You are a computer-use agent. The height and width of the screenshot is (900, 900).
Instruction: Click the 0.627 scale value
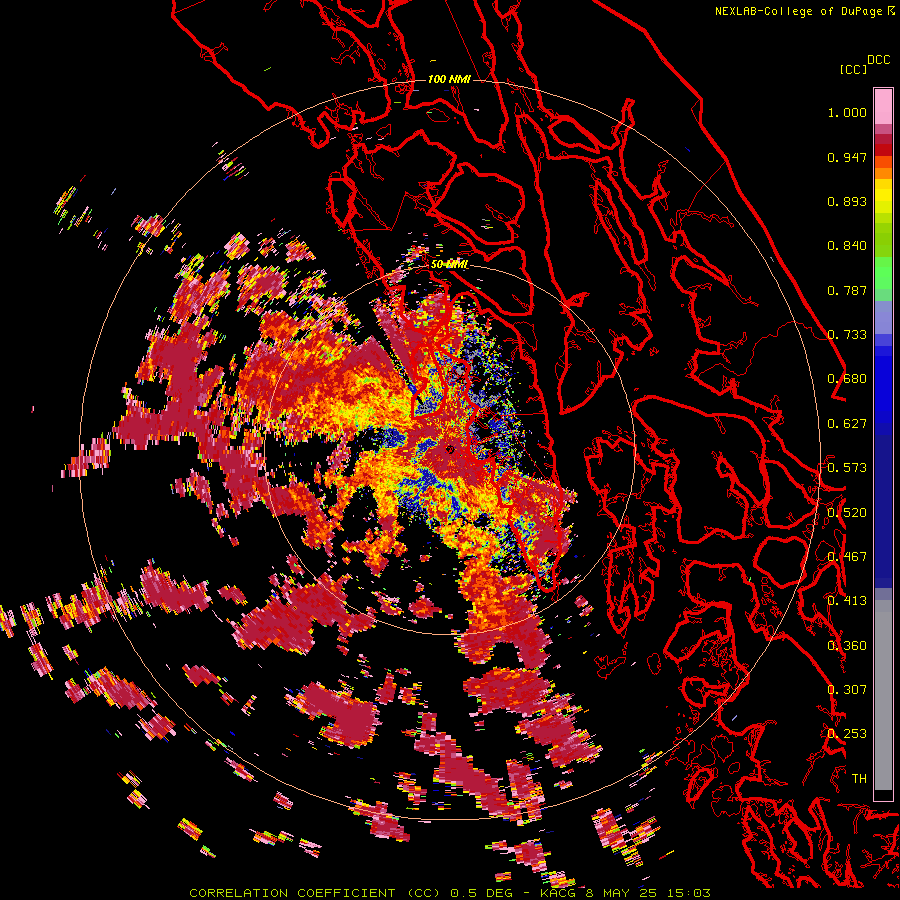pos(847,424)
